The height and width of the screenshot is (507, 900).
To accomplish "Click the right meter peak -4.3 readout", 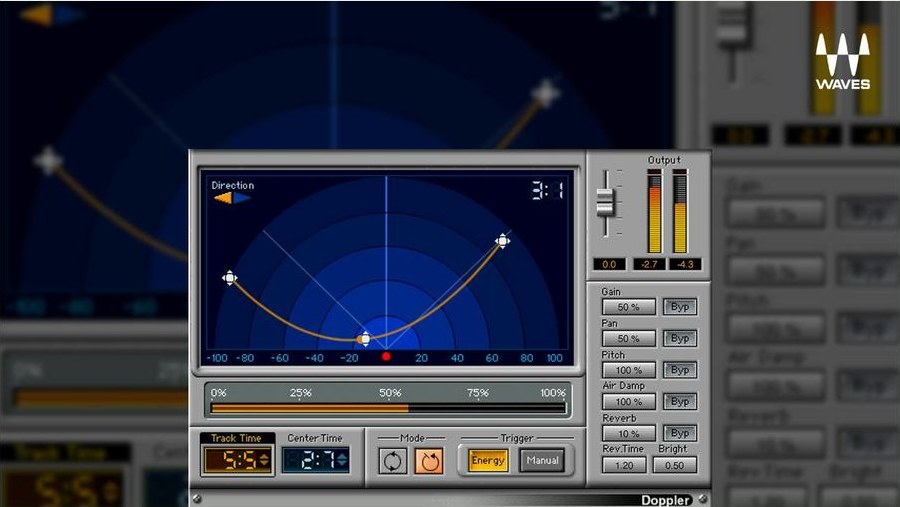I will (x=685, y=264).
